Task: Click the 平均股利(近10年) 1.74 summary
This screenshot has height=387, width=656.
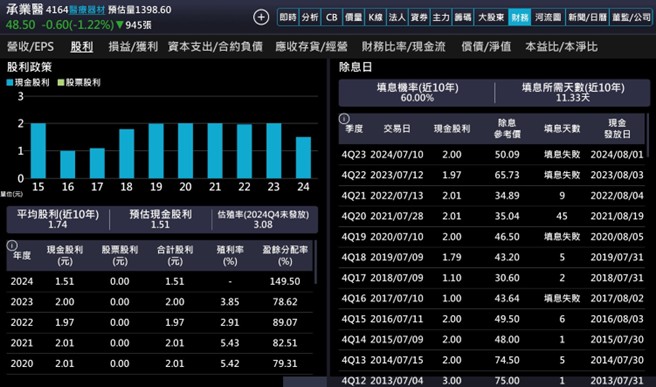Action: point(58,219)
